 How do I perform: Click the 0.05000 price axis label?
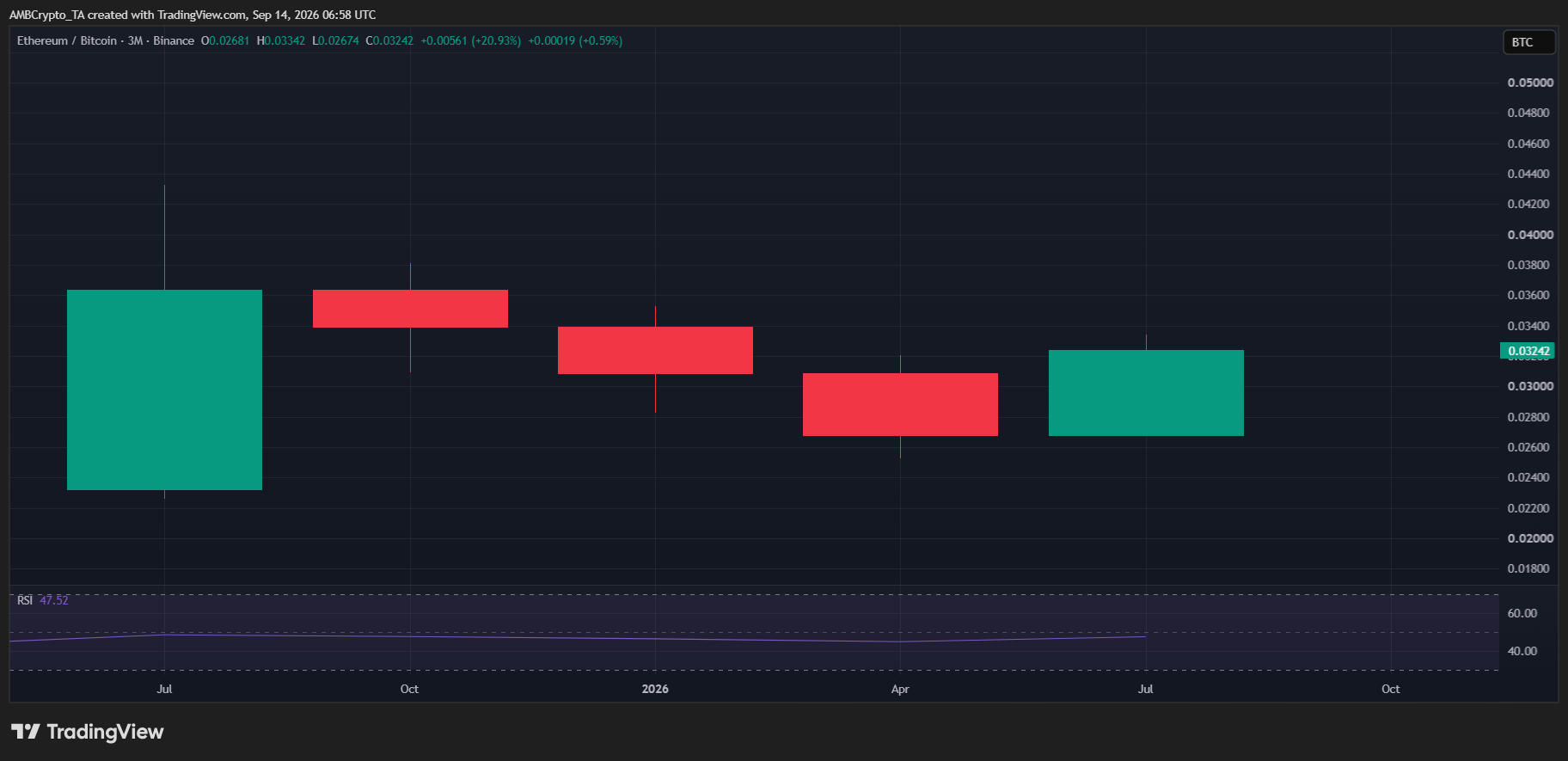(x=1530, y=83)
